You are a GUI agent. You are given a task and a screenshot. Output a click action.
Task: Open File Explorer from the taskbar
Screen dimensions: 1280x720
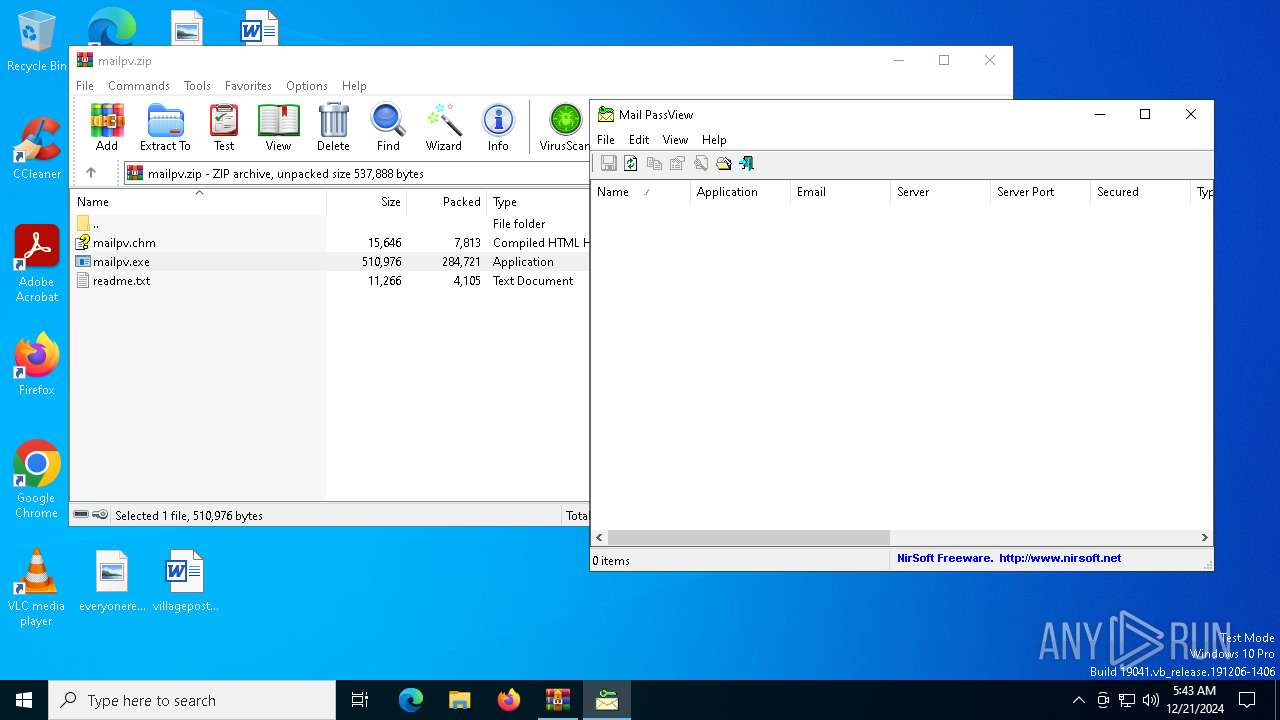click(x=460, y=700)
